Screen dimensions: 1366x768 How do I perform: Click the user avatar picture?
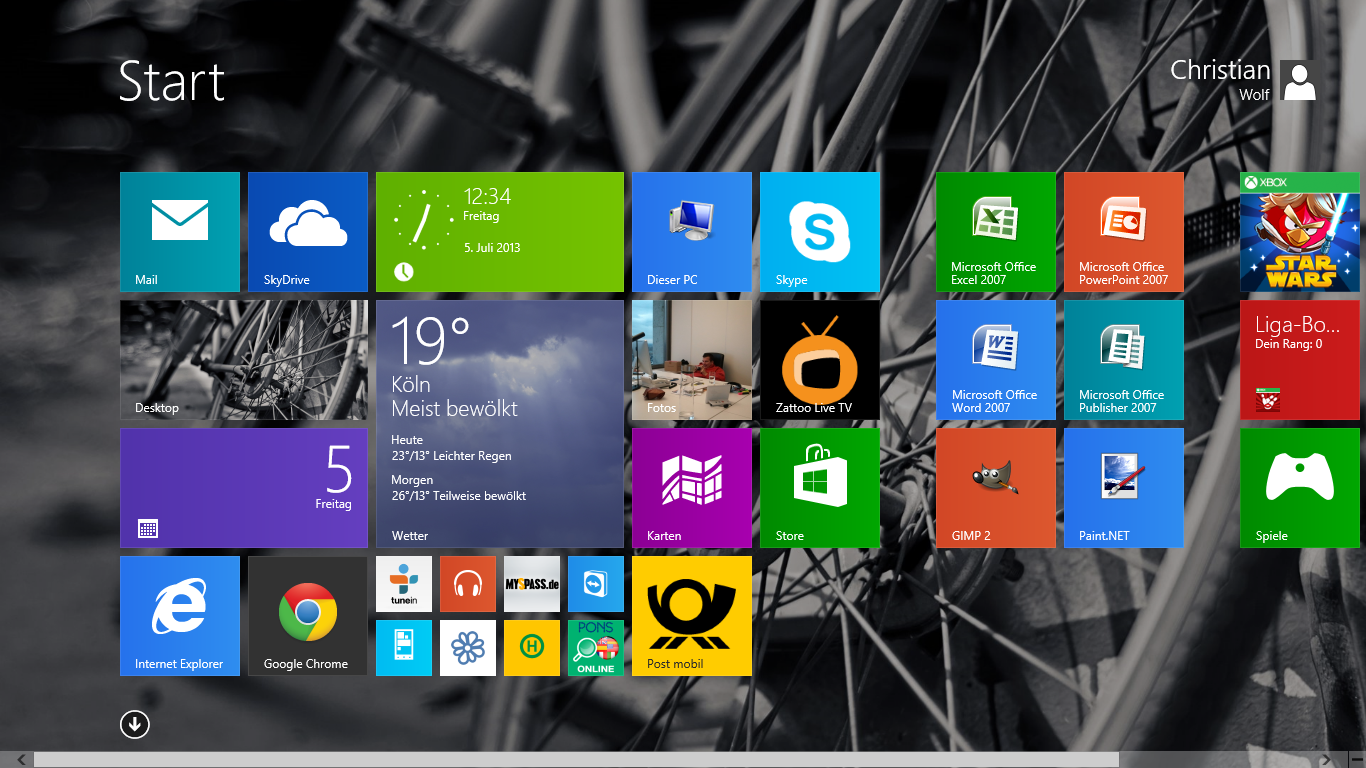click(x=1298, y=80)
